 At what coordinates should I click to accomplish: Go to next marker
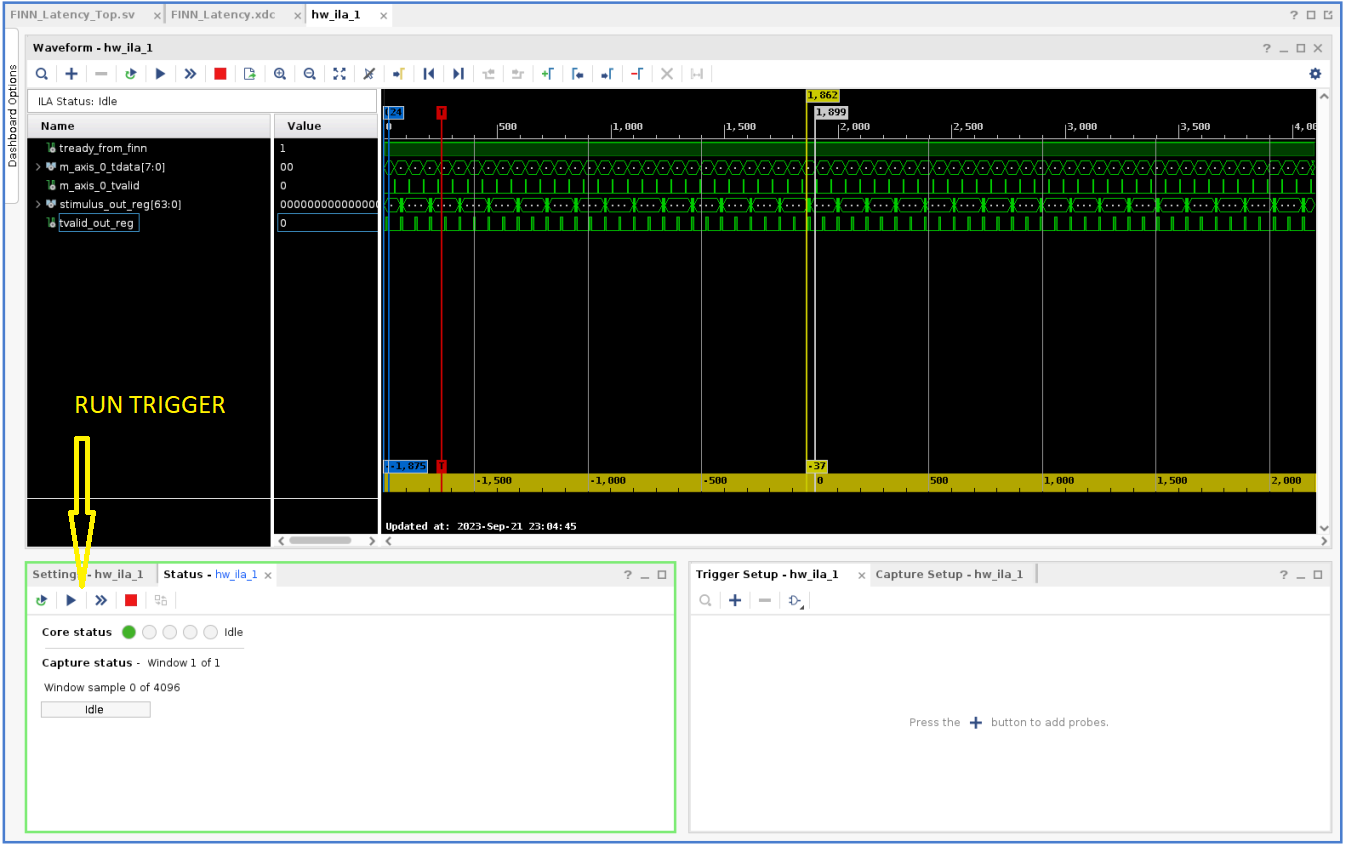click(x=607, y=74)
